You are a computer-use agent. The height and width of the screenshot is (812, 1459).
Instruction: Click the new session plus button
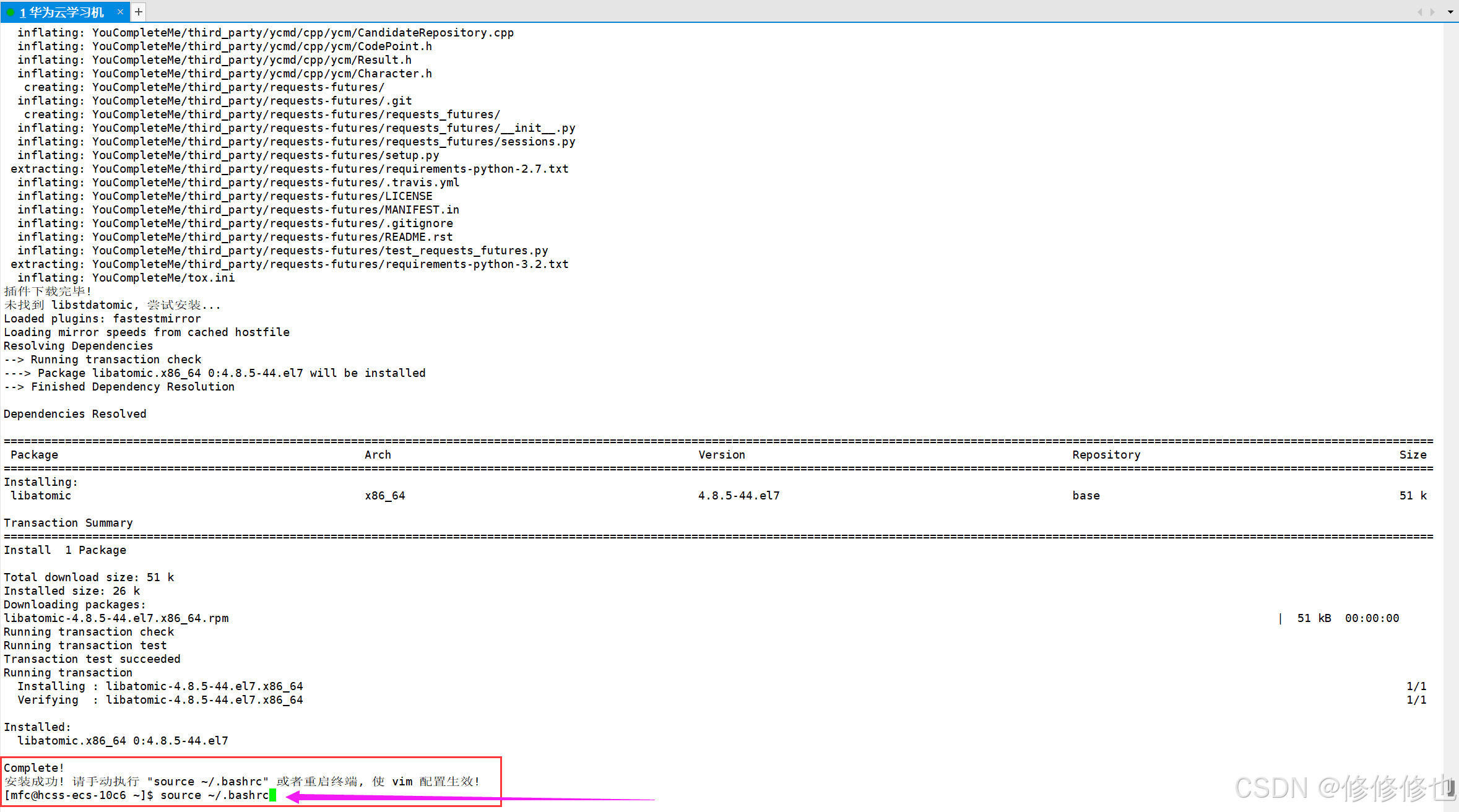(x=139, y=12)
